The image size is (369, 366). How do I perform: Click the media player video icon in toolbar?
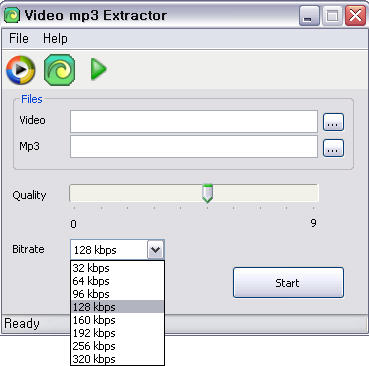pos(21,70)
